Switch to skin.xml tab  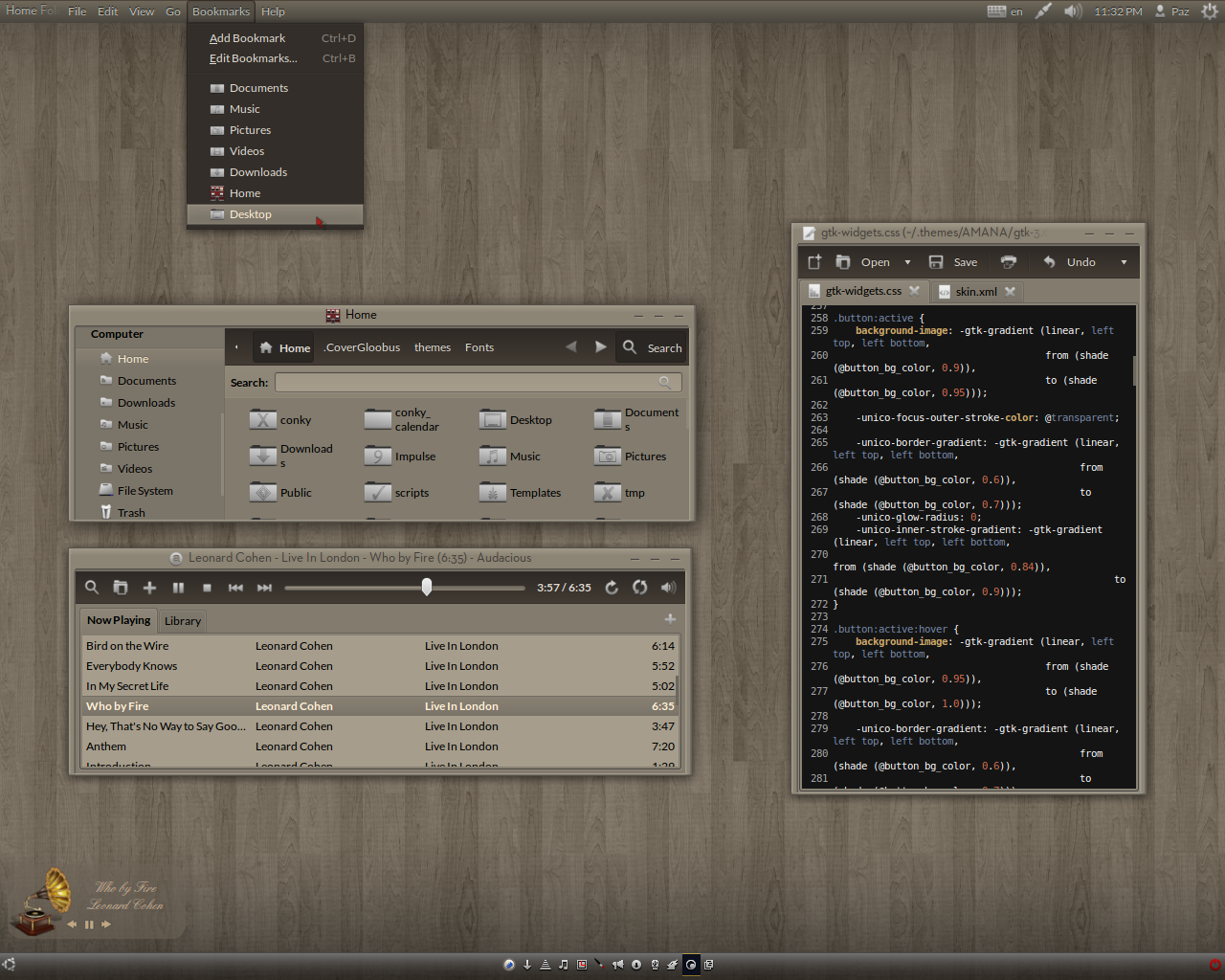tap(975, 292)
